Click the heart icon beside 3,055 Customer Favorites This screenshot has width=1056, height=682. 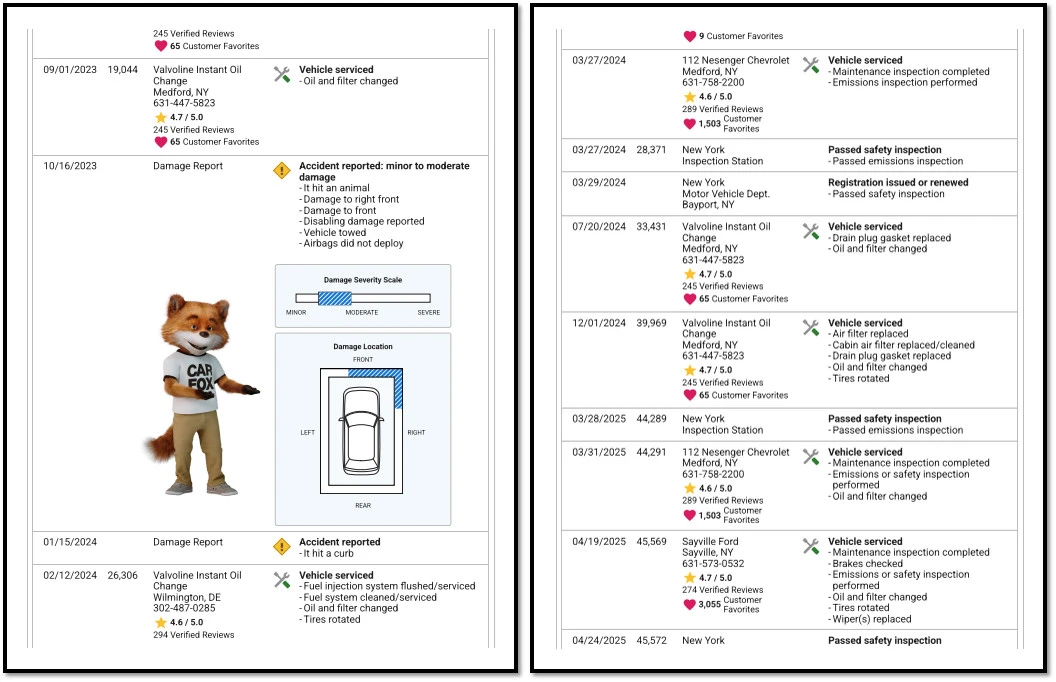690,605
